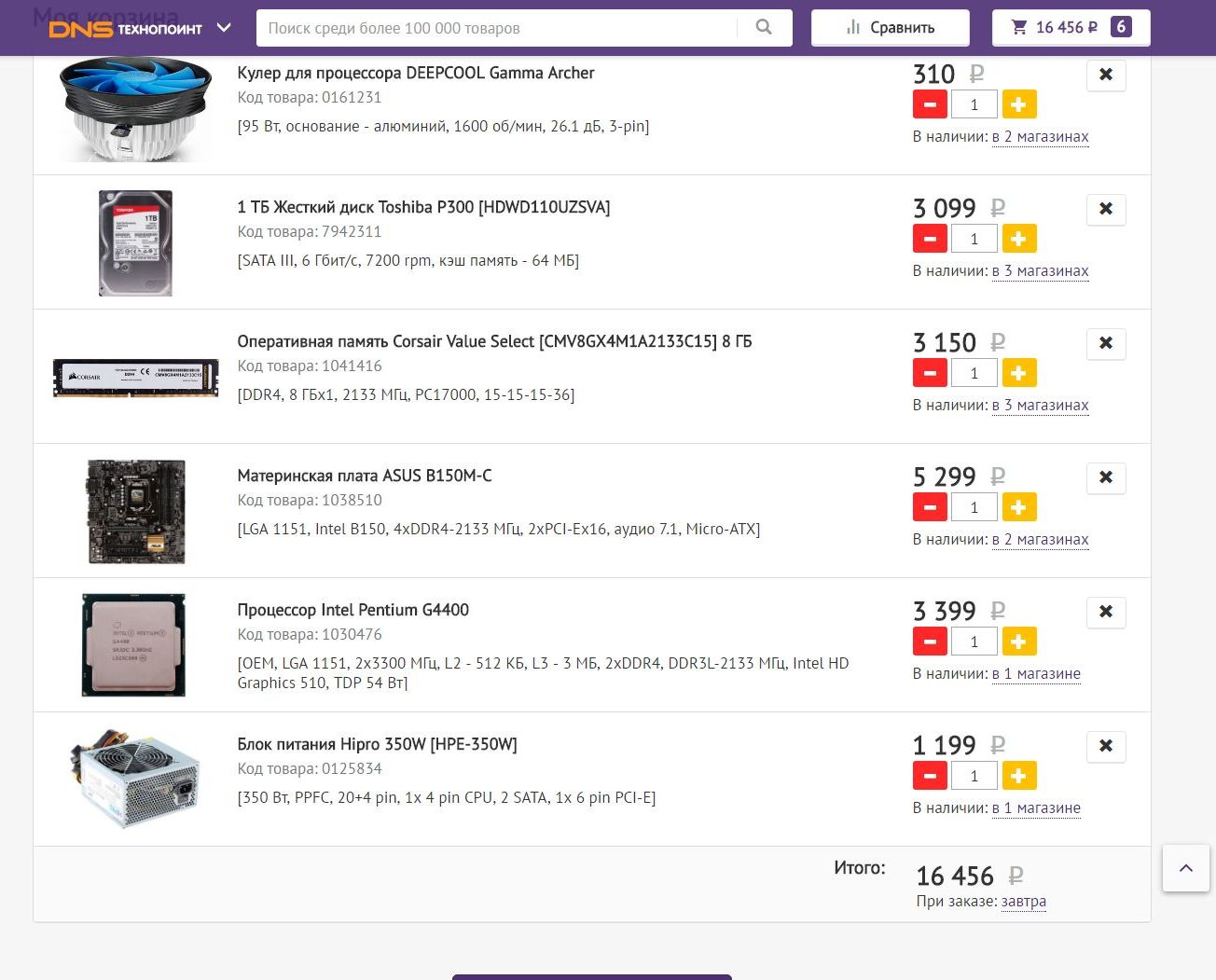Increase quantity of Toshiba P300 hard drive

1019,239
